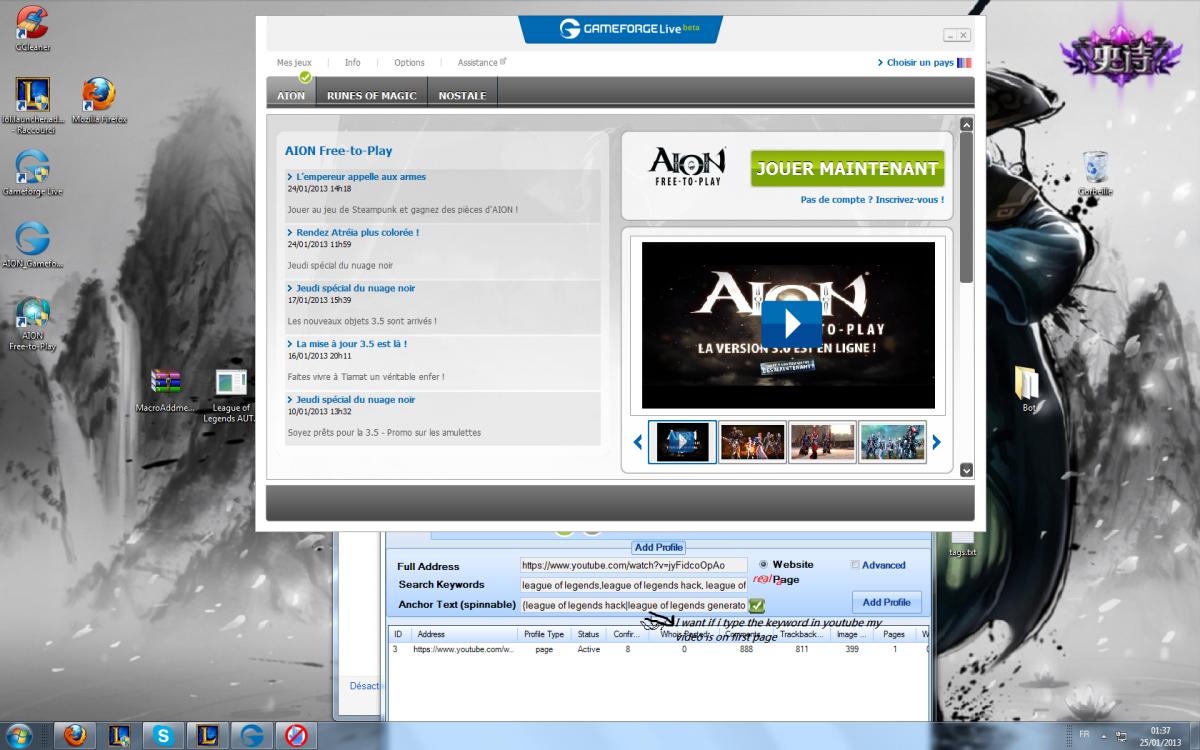The image size is (1200, 750).
Task: Select League of Legends AUT desktop file
Action: (230, 396)
